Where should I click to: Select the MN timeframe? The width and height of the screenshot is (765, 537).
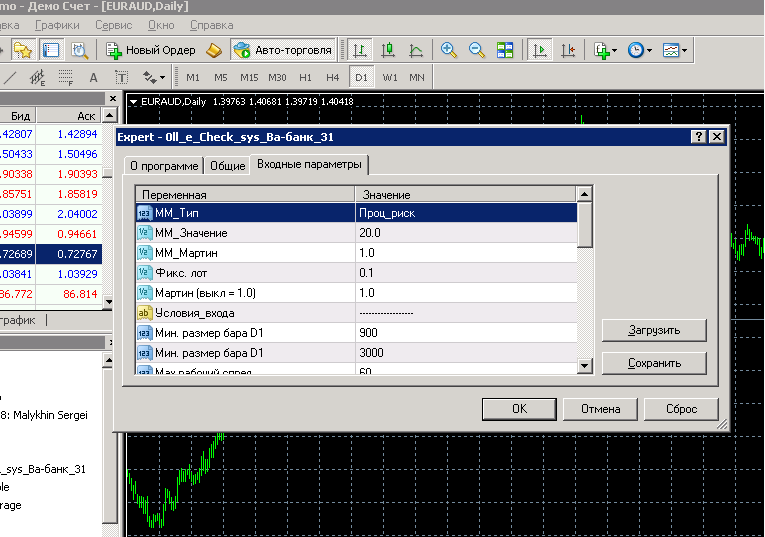tap(417, 77)
